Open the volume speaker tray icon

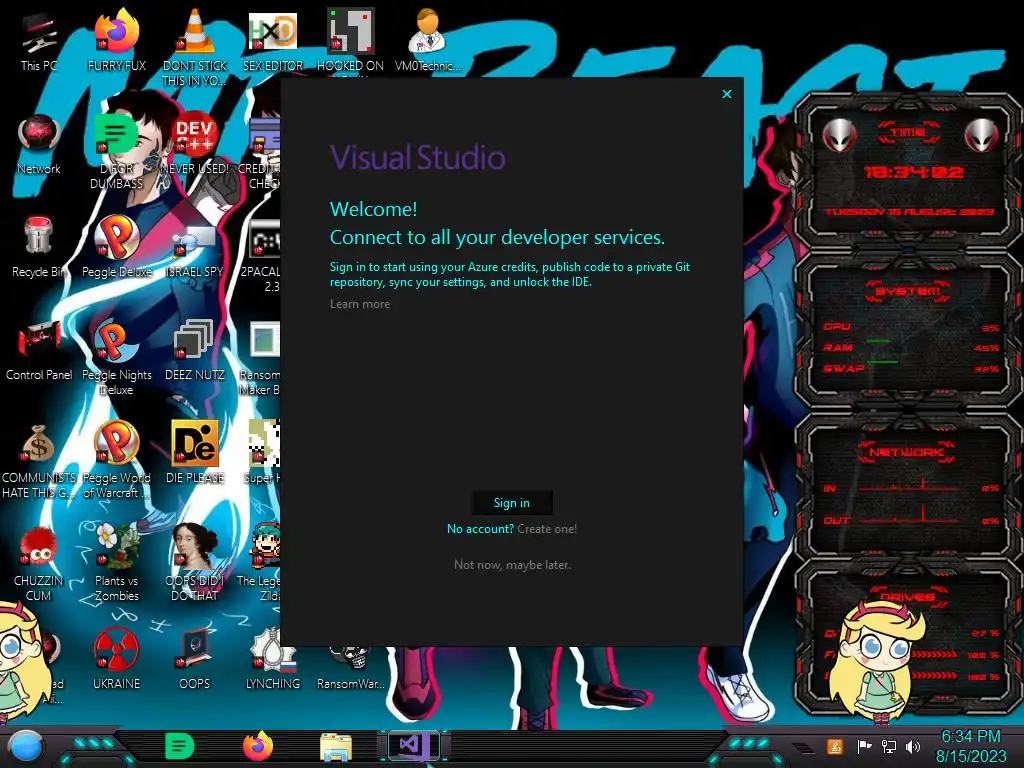click(x=913, y=746)
